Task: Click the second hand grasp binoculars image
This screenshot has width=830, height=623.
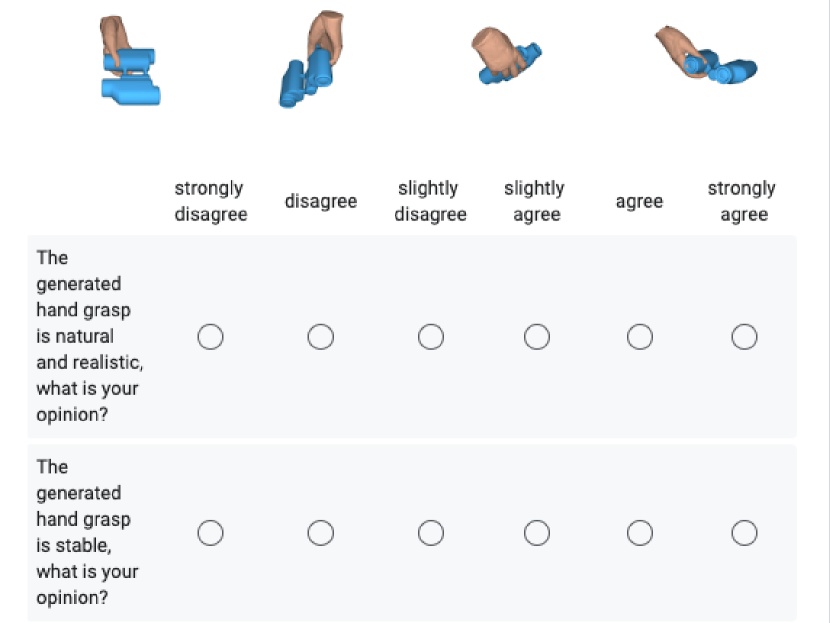Action: tap(312, 59)
